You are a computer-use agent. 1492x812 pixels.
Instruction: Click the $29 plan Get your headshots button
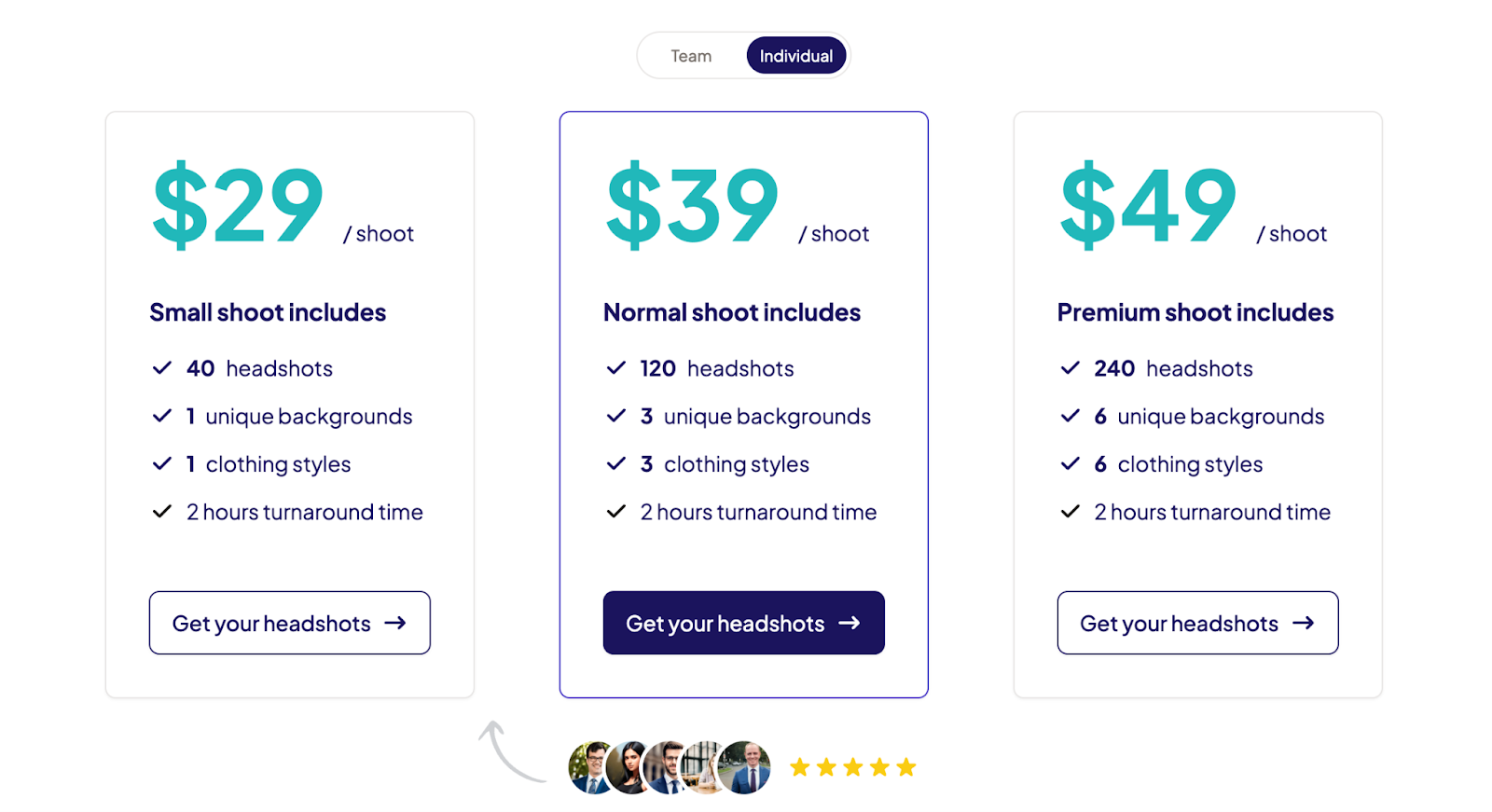289,623
